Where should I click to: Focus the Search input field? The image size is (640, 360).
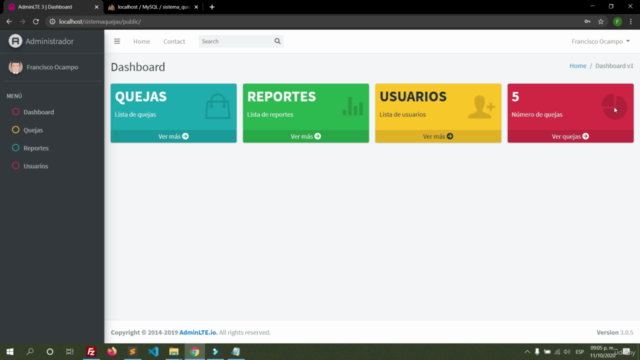click(236, 41)
